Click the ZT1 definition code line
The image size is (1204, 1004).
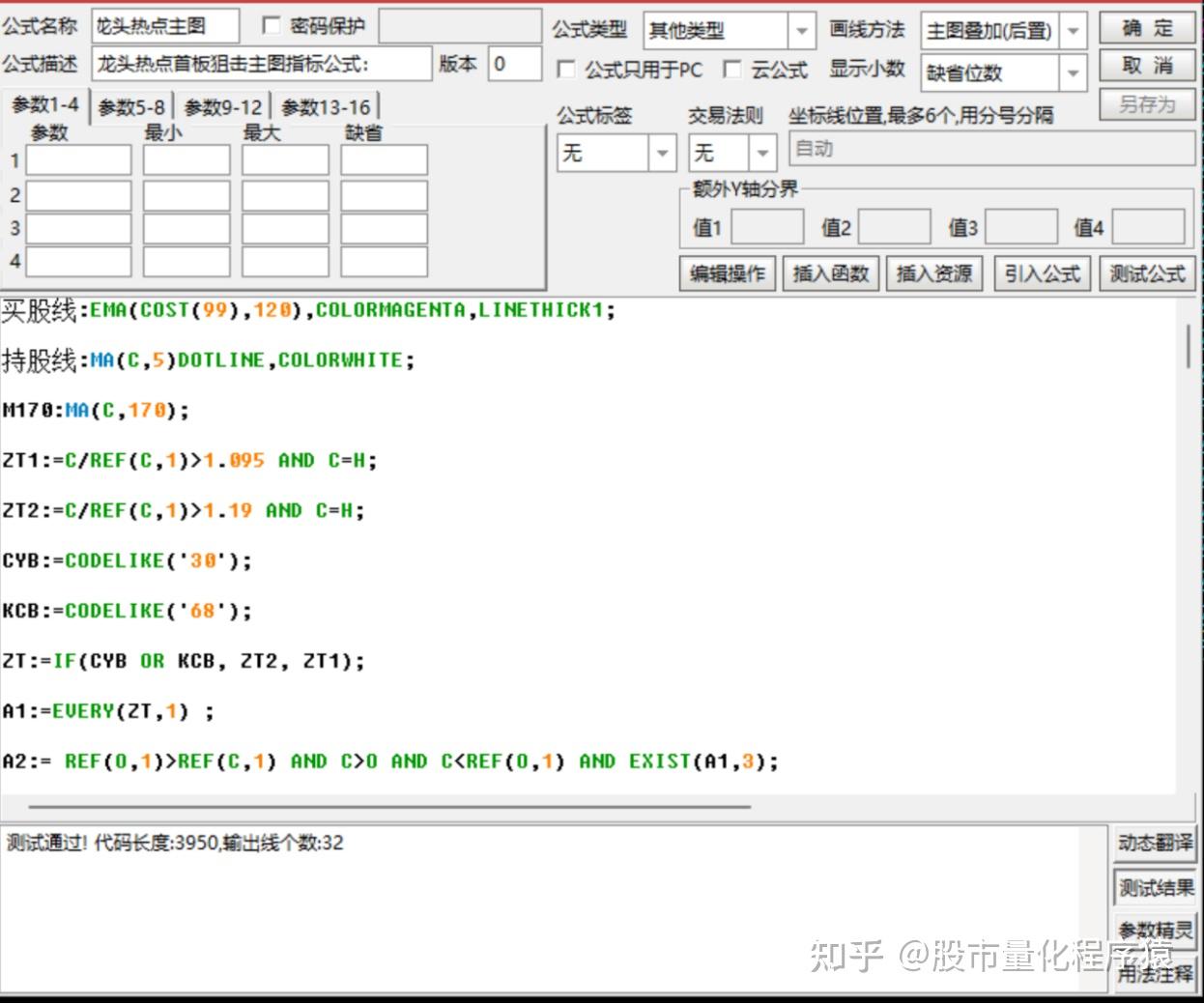[x=189, y=461]
